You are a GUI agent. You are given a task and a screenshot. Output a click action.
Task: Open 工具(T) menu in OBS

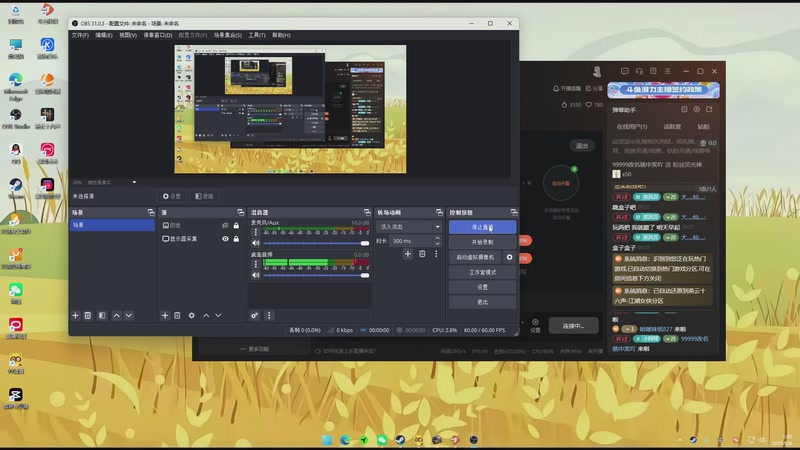257,35
